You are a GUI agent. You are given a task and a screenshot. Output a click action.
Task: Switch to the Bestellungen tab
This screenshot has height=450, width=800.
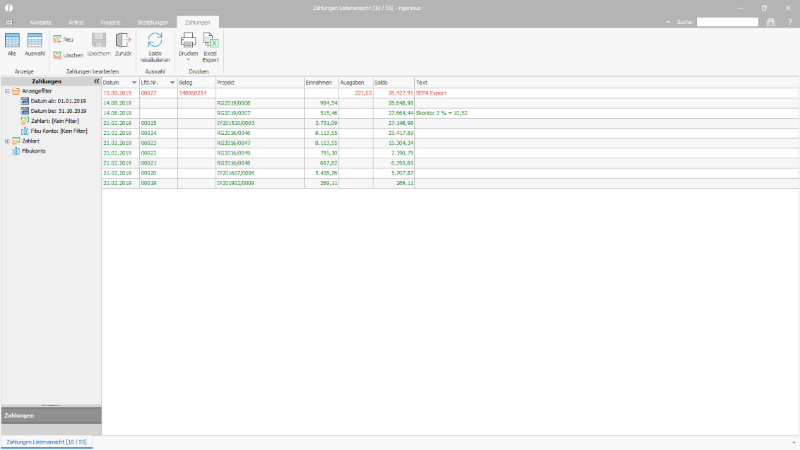point(153,22)
